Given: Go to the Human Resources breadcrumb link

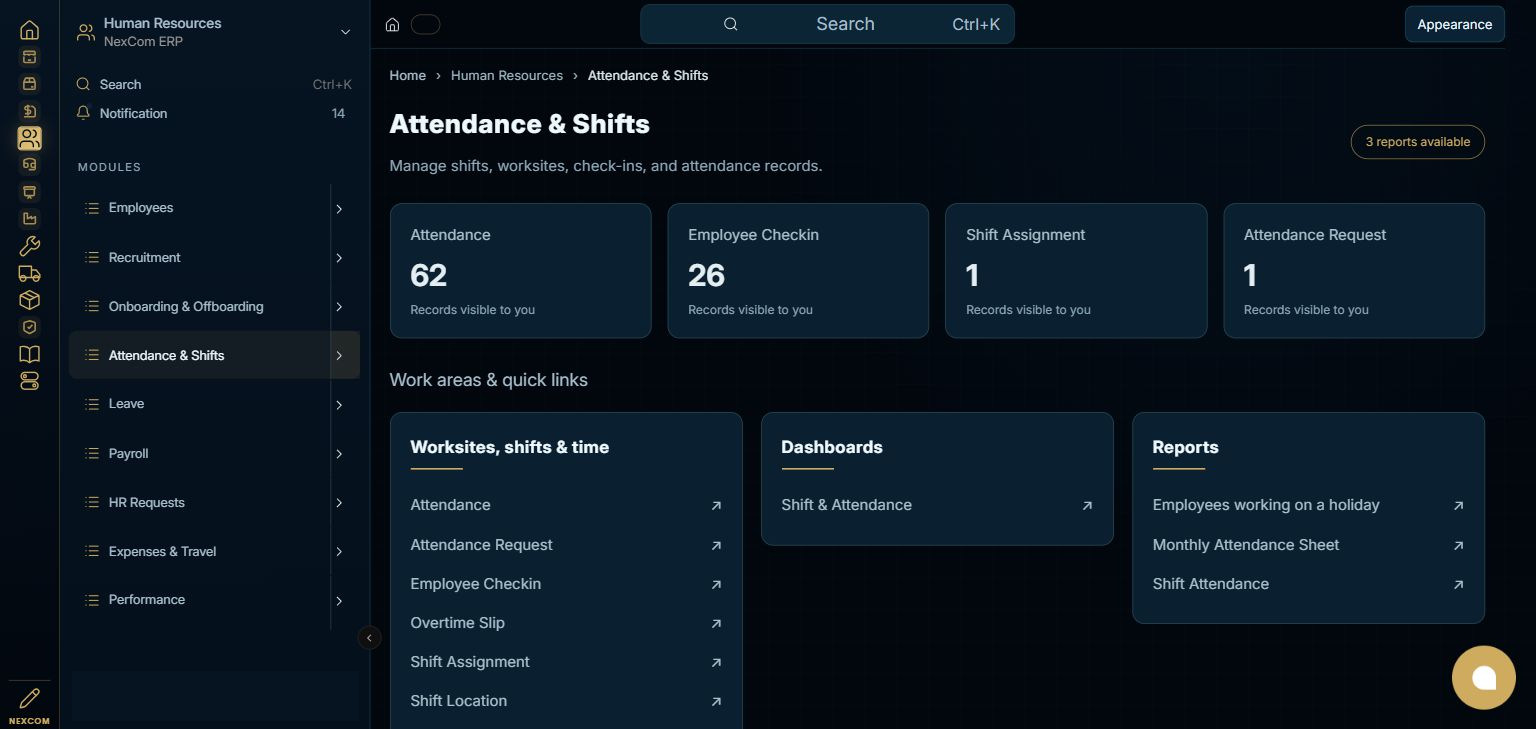Looking at the screenshot, I should pyautogui.click(x=507, y=76).
